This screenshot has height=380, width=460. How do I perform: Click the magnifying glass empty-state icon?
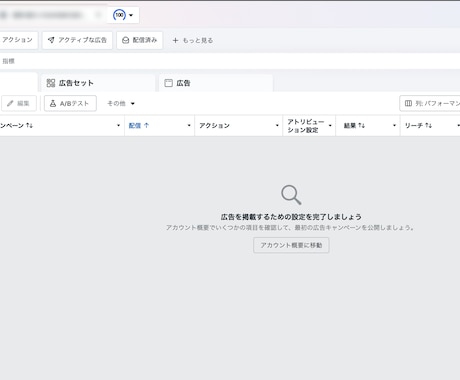point(291,195)
